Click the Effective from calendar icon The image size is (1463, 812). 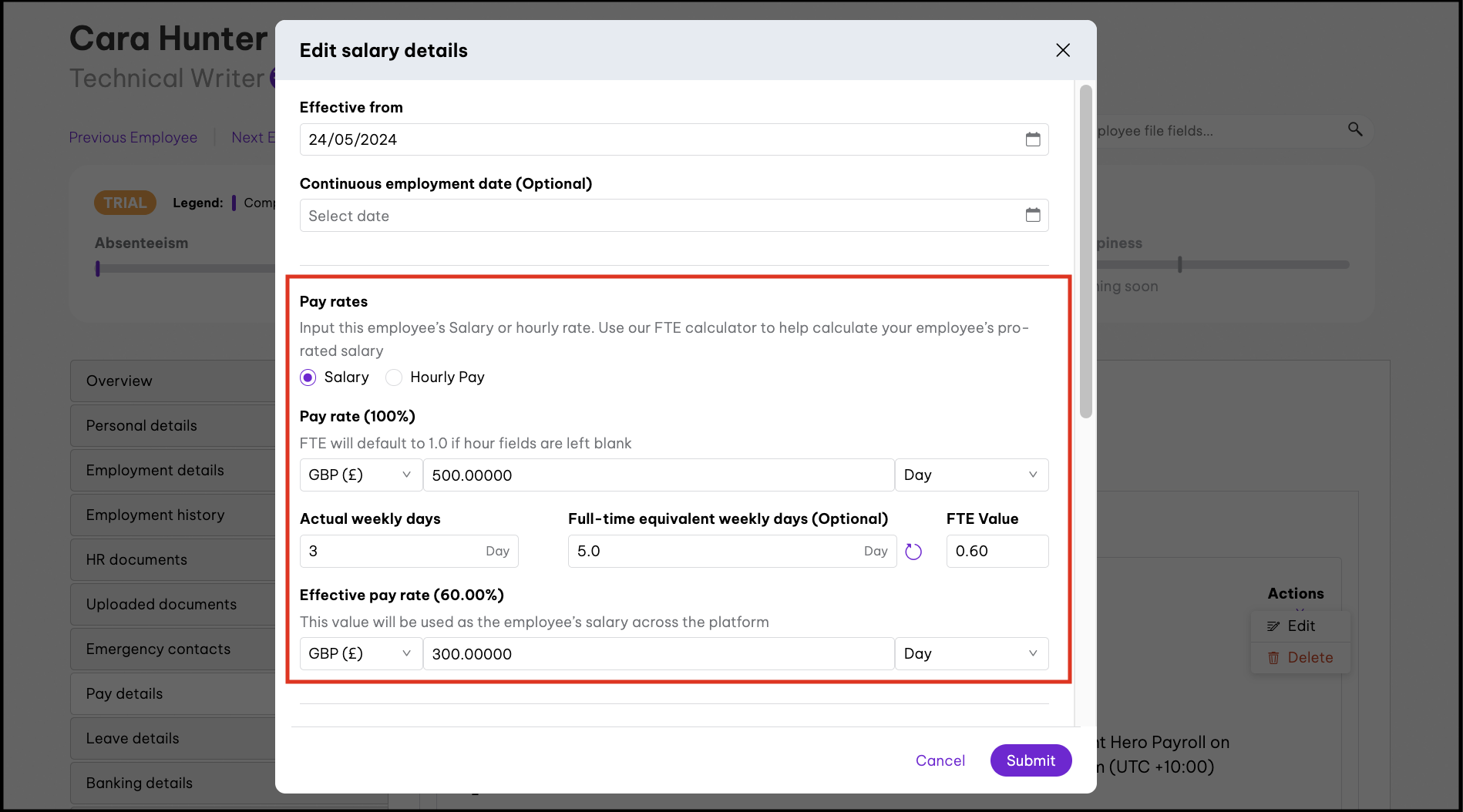(x=1032, y=139)
